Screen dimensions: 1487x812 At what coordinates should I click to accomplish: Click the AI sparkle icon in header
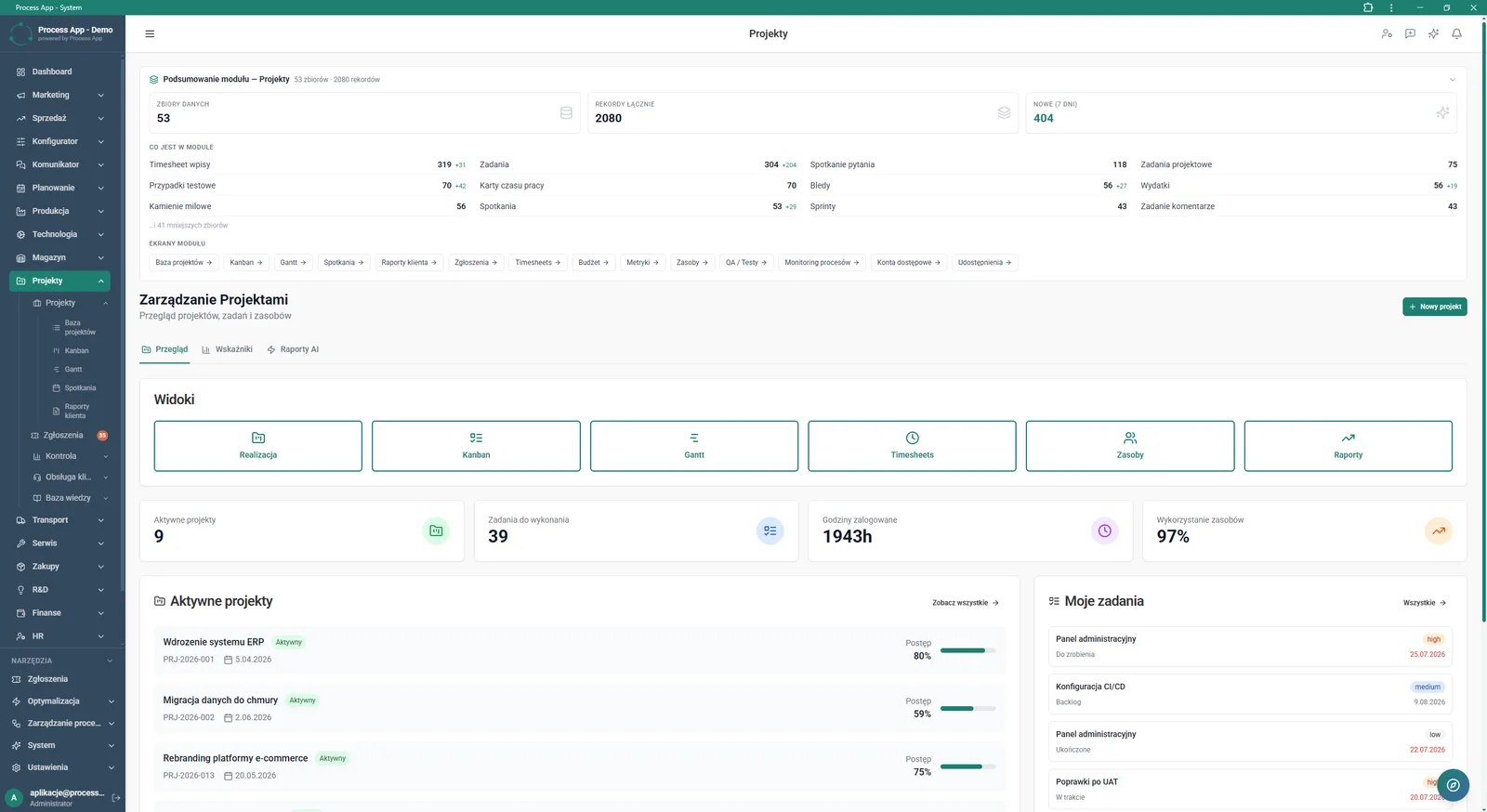click(1433, 33)
